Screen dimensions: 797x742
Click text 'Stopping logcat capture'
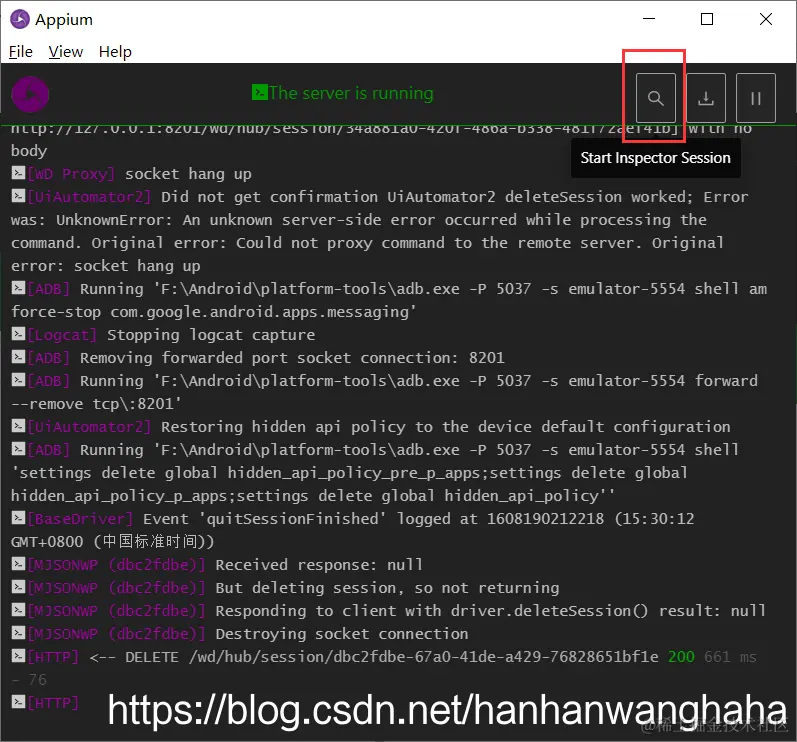coord(211,335)
